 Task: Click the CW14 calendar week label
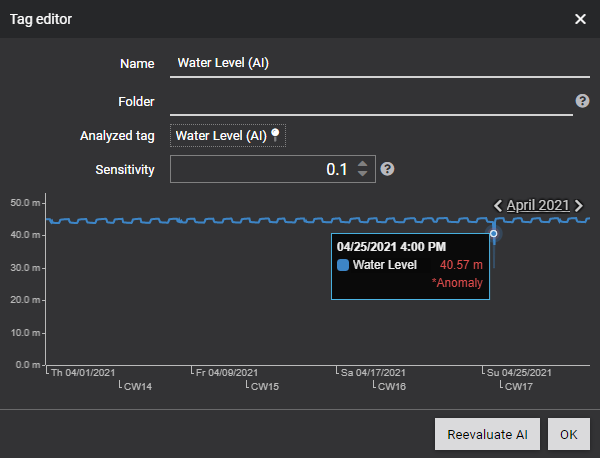(x=138, y=386)
